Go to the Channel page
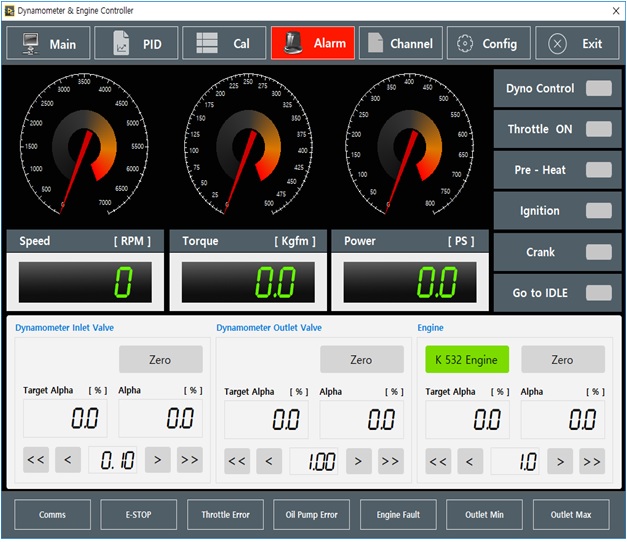The image size is (627, 542). click(401, 44)
